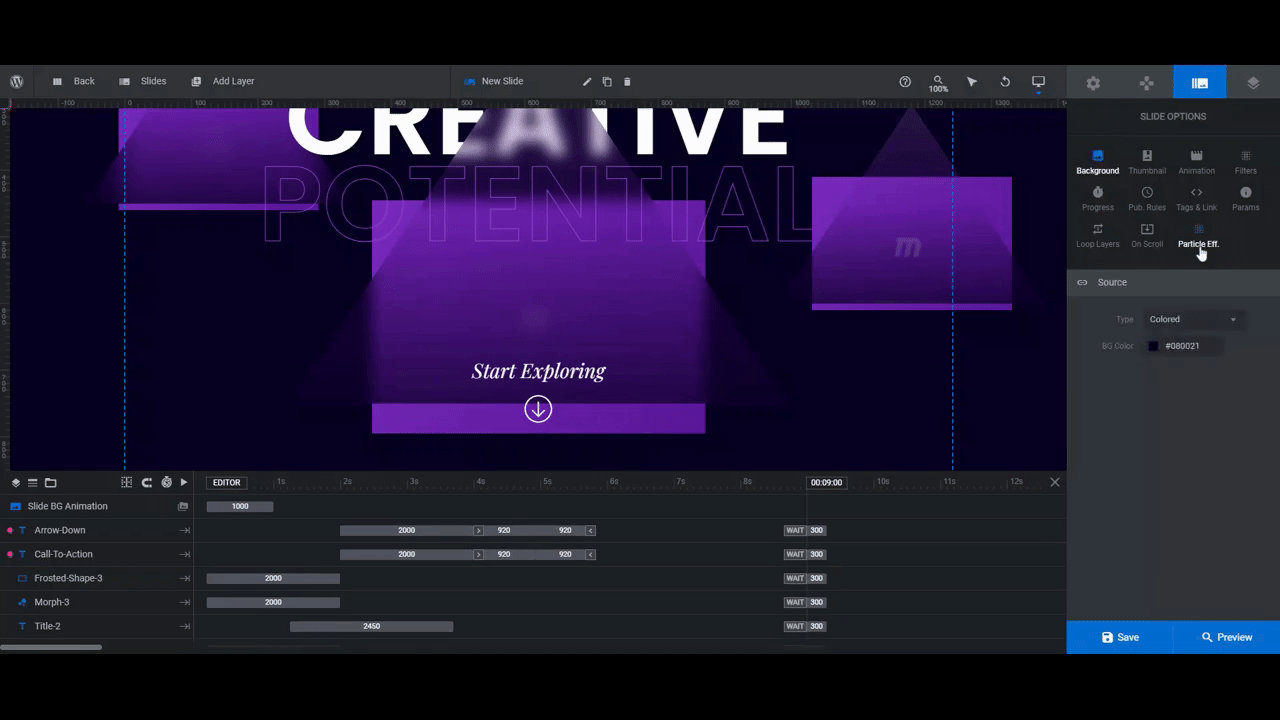
Task: Click the timeline stopwatch icon
Action: coord(166,482)
